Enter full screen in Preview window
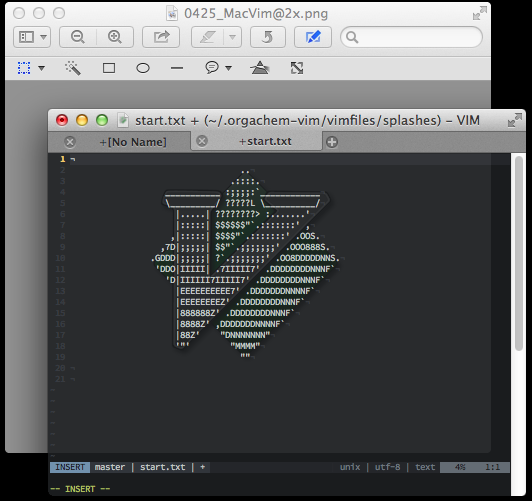Screen dimensions: 532x501 tap(480, 14)
